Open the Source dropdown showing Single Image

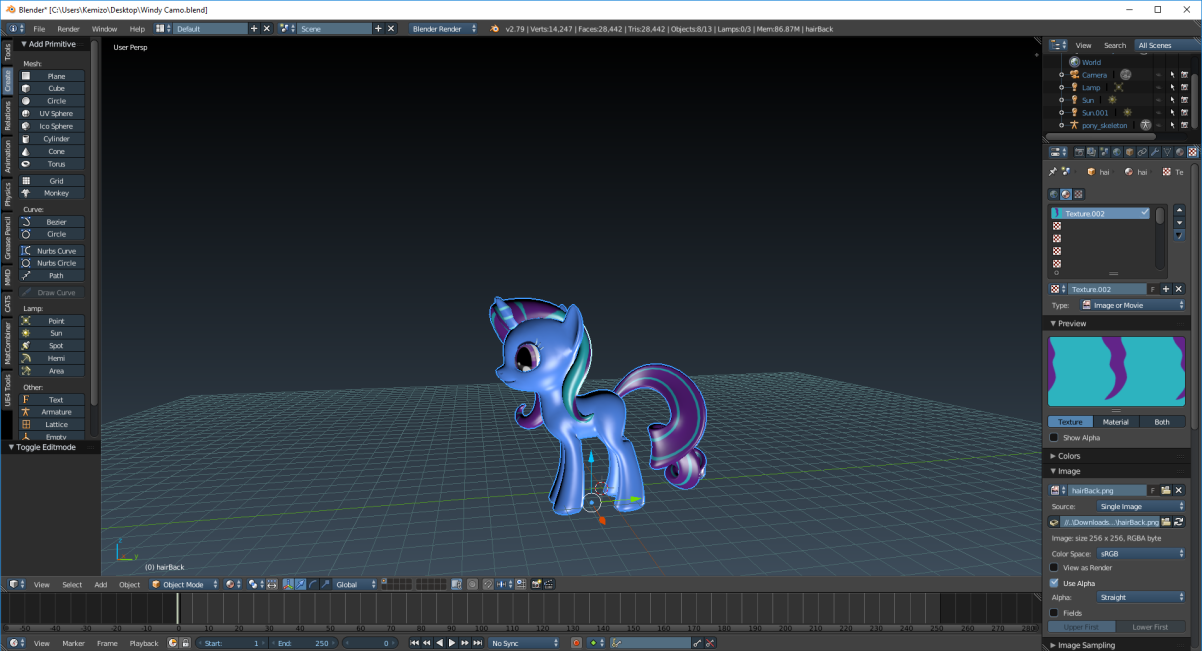point(1140,506)
